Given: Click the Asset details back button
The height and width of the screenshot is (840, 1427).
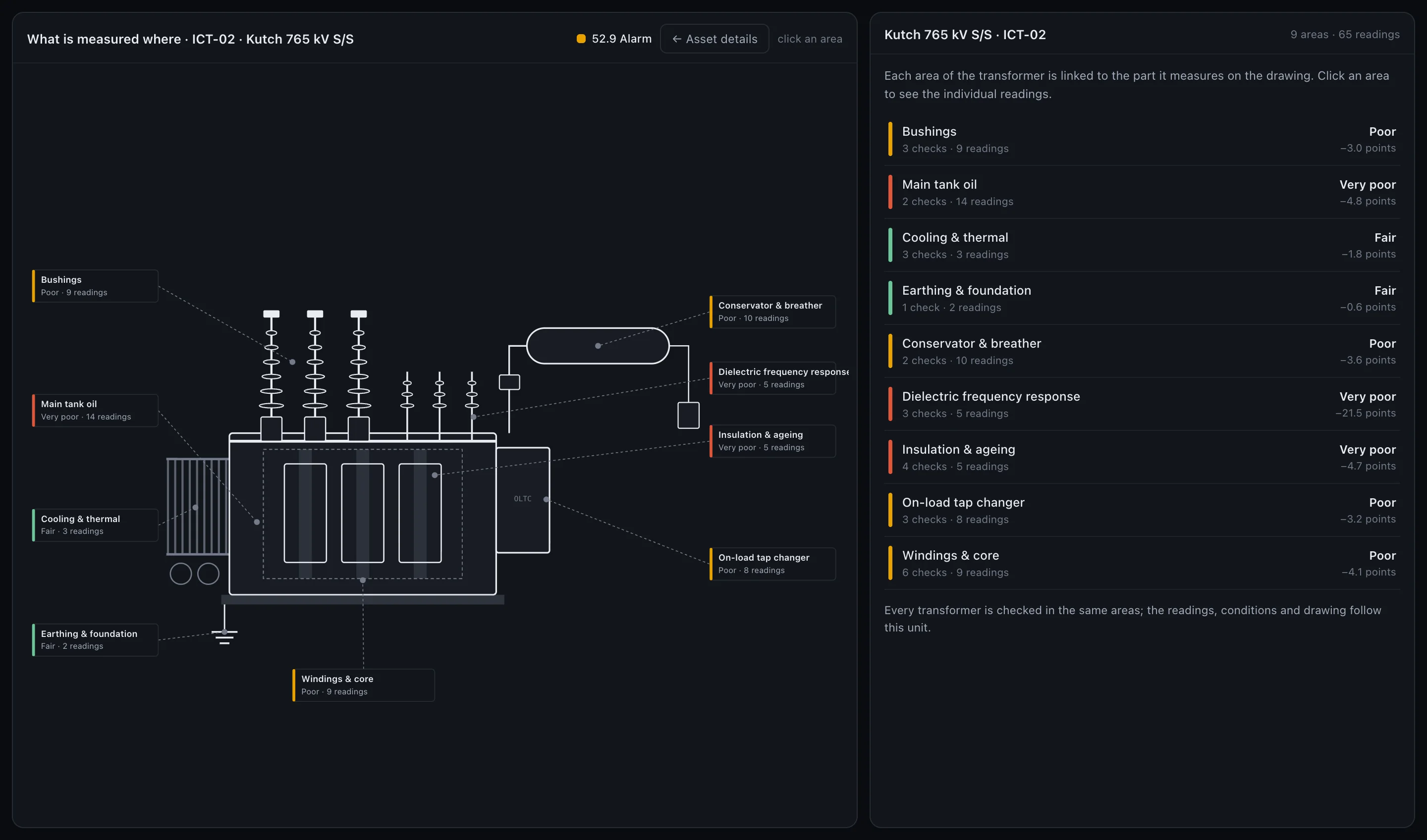Looking at the screenshot, I should (714, 39).
